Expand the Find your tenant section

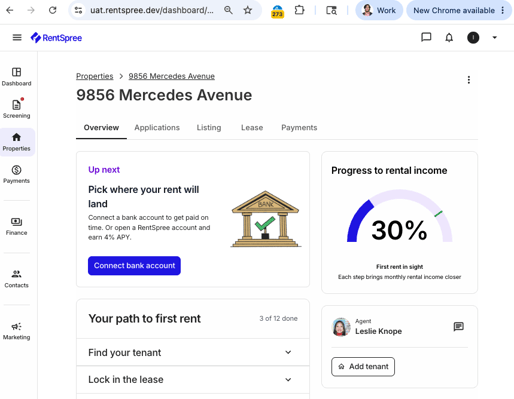(193, 352)
